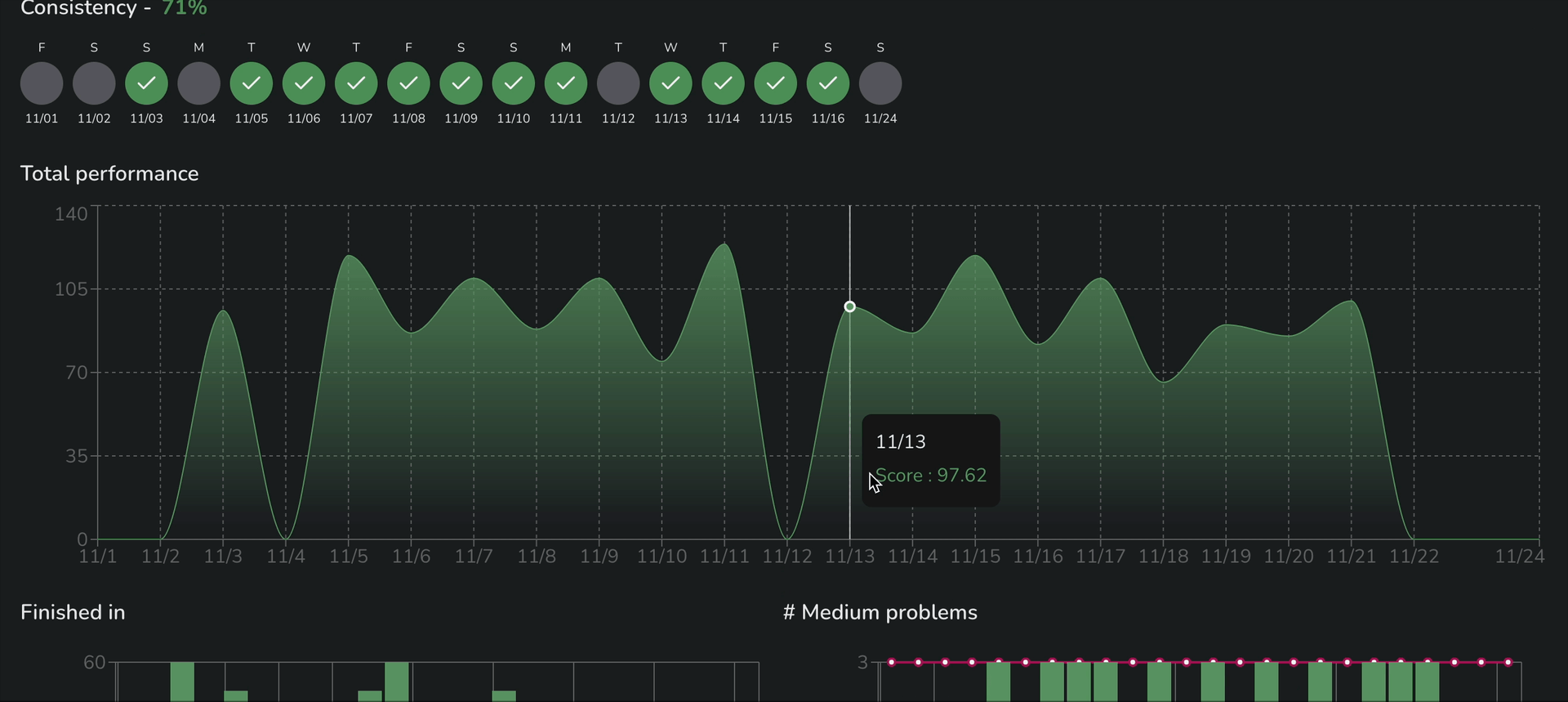Click the 35 y-axis label
Image resolution: width=1568 pixels, height=702 pixels.
point(77,456)
